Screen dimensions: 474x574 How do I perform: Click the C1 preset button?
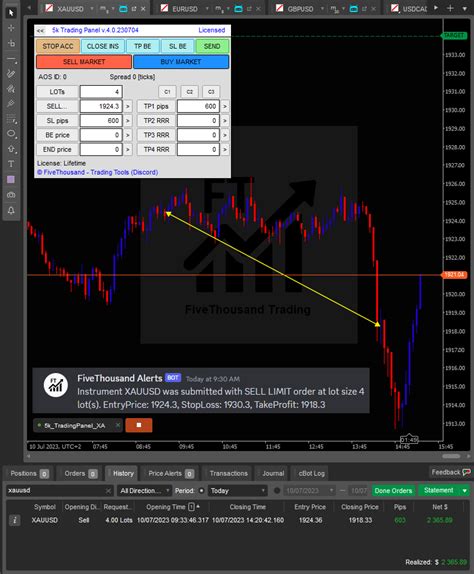tap(167, 92)
